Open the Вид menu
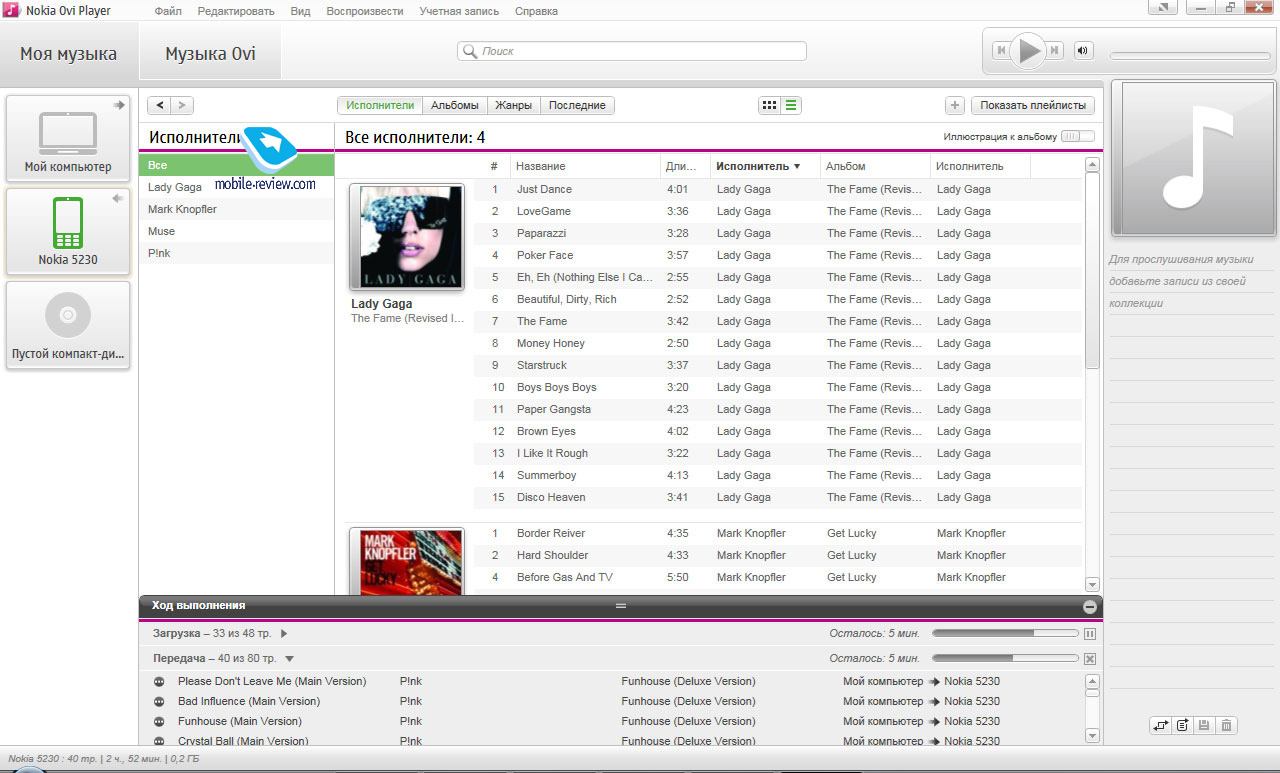Image resolution: width=1280 pixels, height=773 pixels. click(300, 11)
